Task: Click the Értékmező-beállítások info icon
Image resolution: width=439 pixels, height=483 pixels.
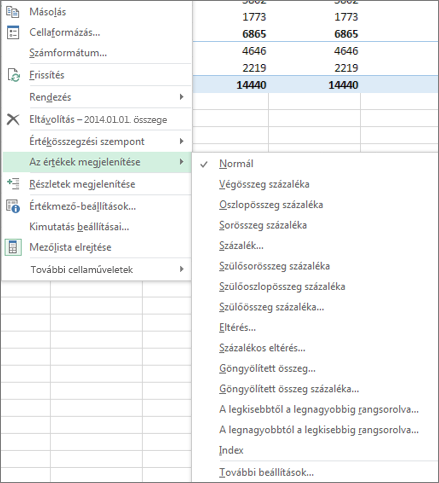Action: [x=13, y=206]
